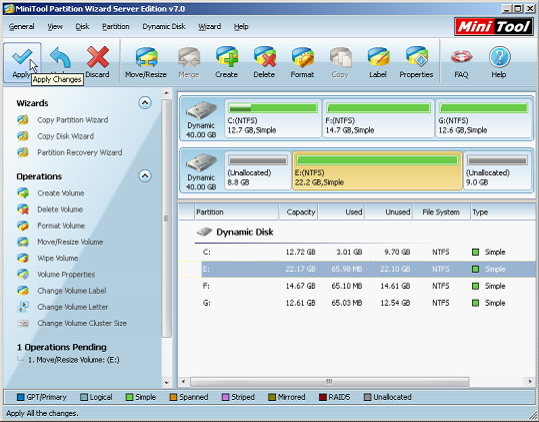Click Delete Volume operation
This screenshot has width=539, height=422.
pyautogui.click(x=60, y=209)
